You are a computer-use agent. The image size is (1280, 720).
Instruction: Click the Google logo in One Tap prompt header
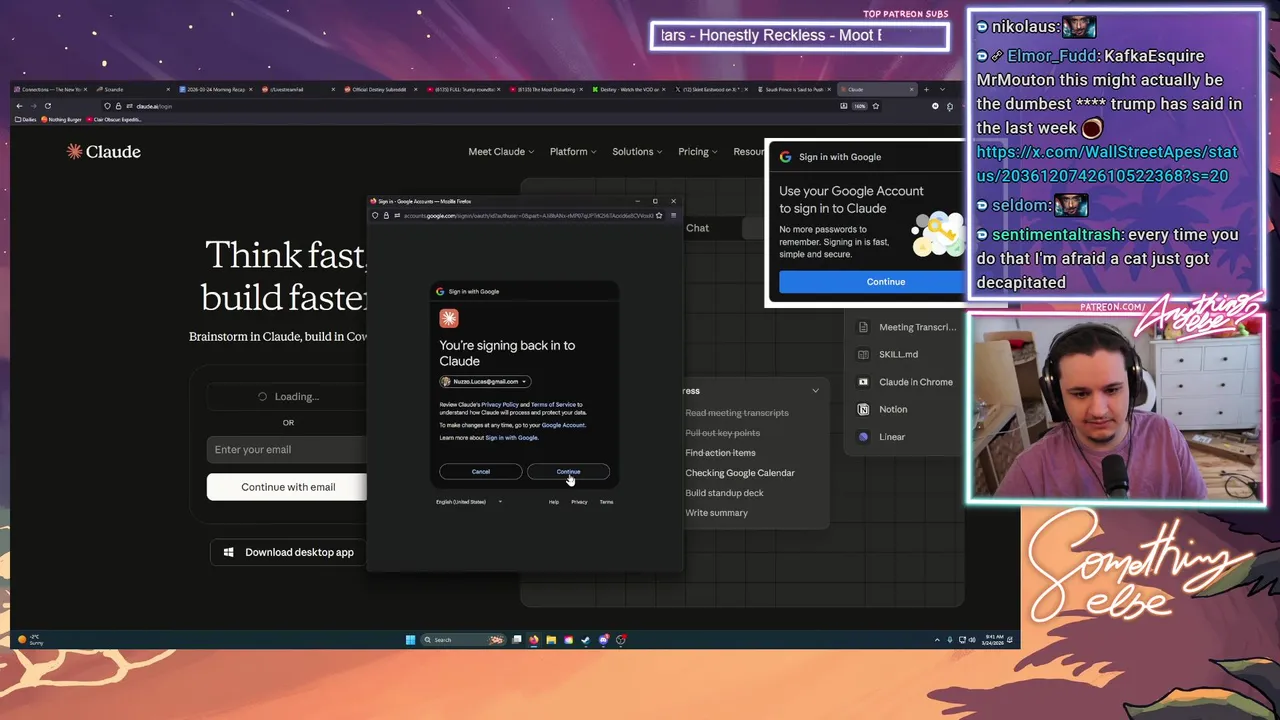click(x=786, y=157)
